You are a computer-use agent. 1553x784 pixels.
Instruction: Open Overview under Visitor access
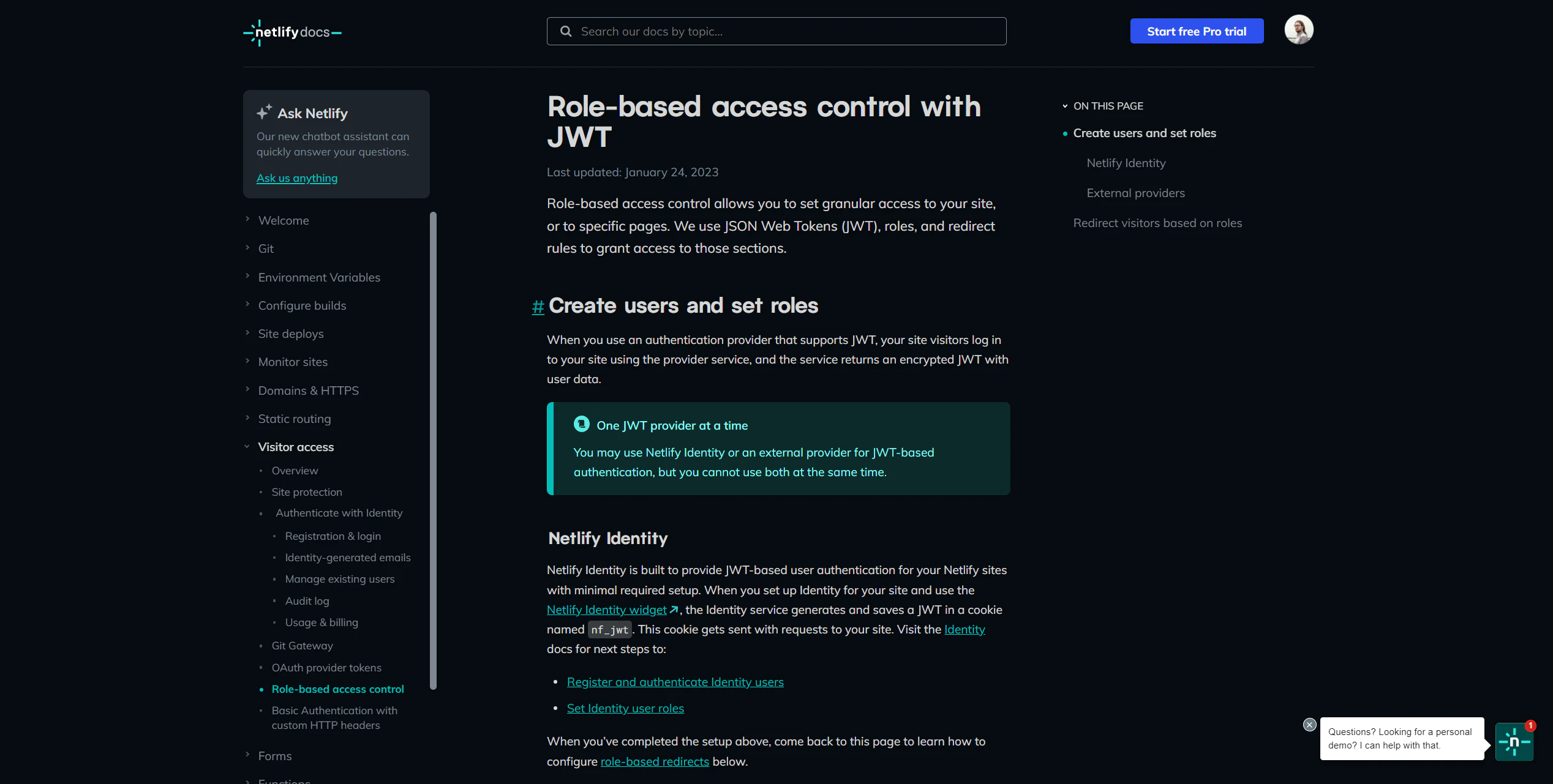pyautogui.click(x=295, y=471)
